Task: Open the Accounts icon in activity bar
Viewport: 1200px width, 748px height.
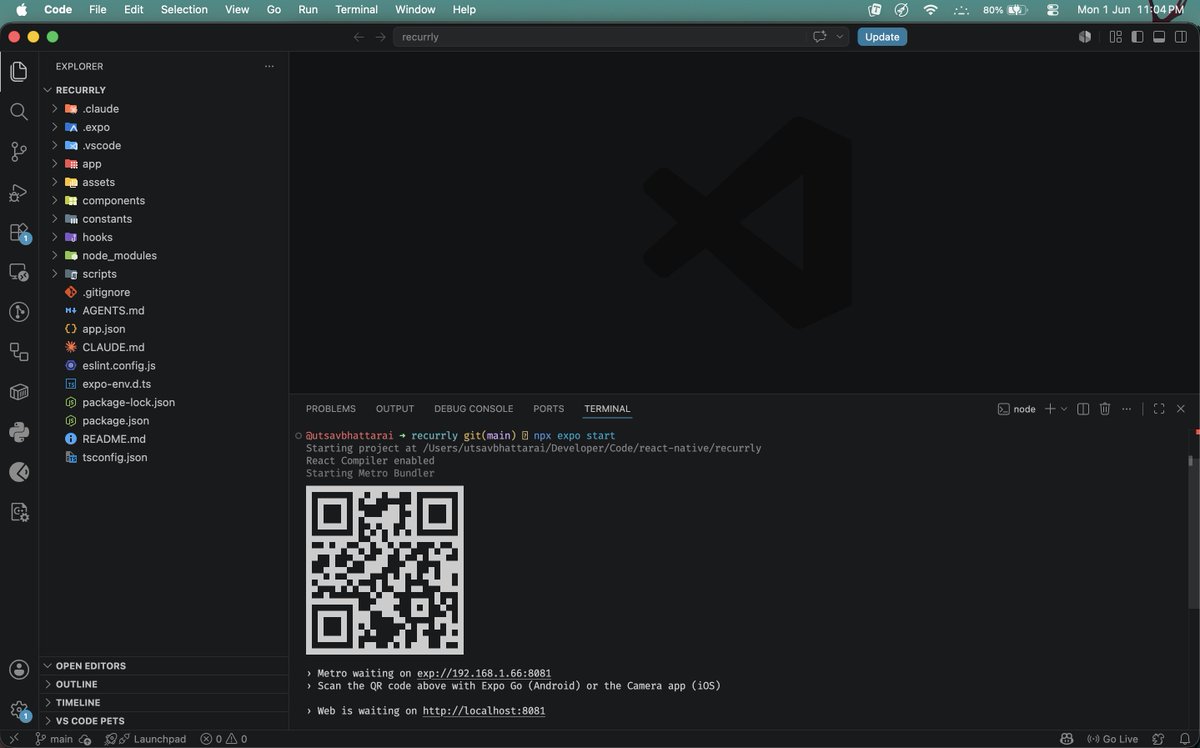Action: [18, 669]
